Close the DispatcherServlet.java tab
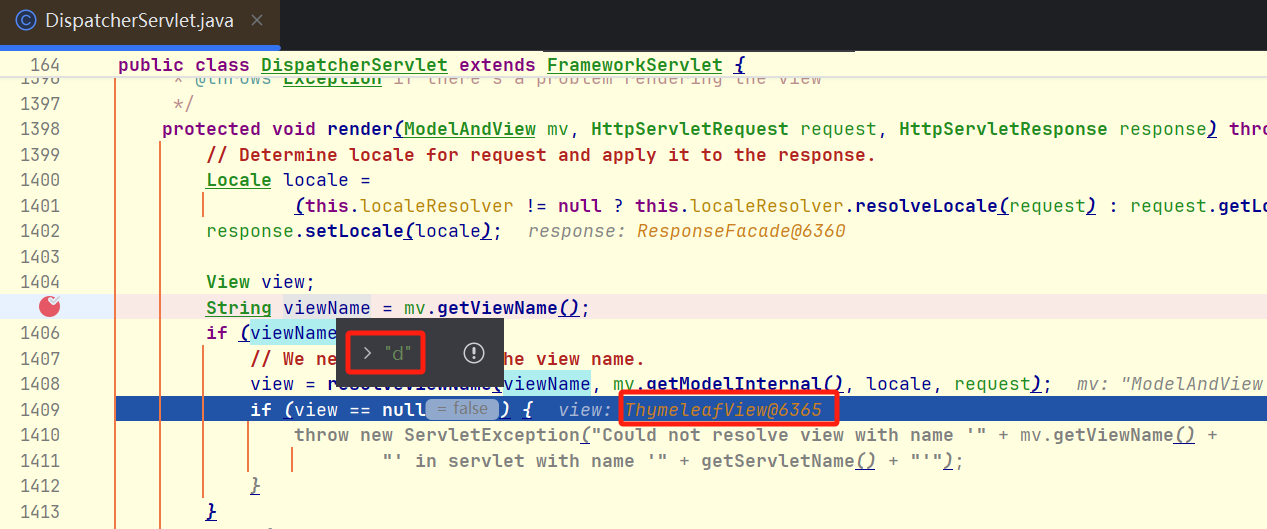1267x529 pixels. click(x=257, y=21)
